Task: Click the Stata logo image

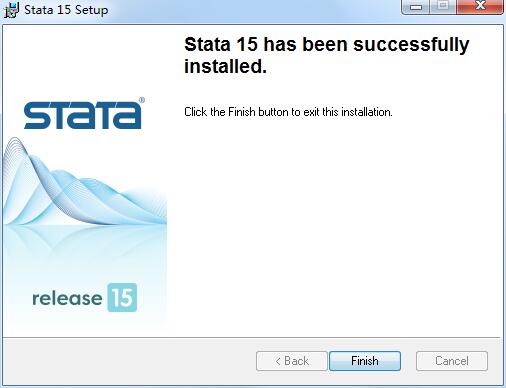Action: pos(83,114)
